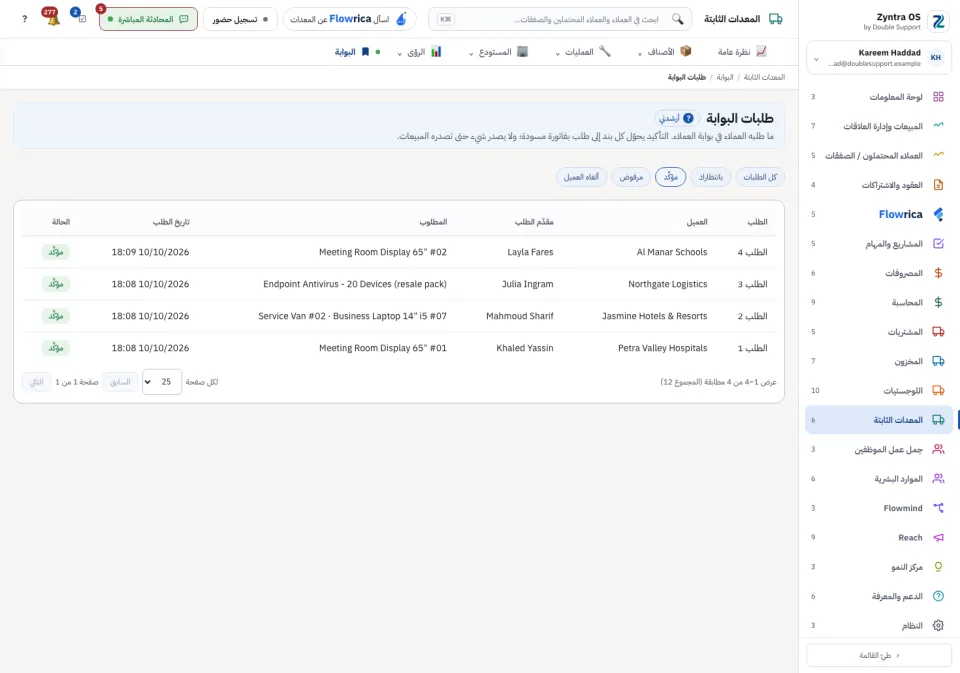Screen dimensions: 960x673
Task: Click the المشتريات truck icon
Action: coord(938,332)
